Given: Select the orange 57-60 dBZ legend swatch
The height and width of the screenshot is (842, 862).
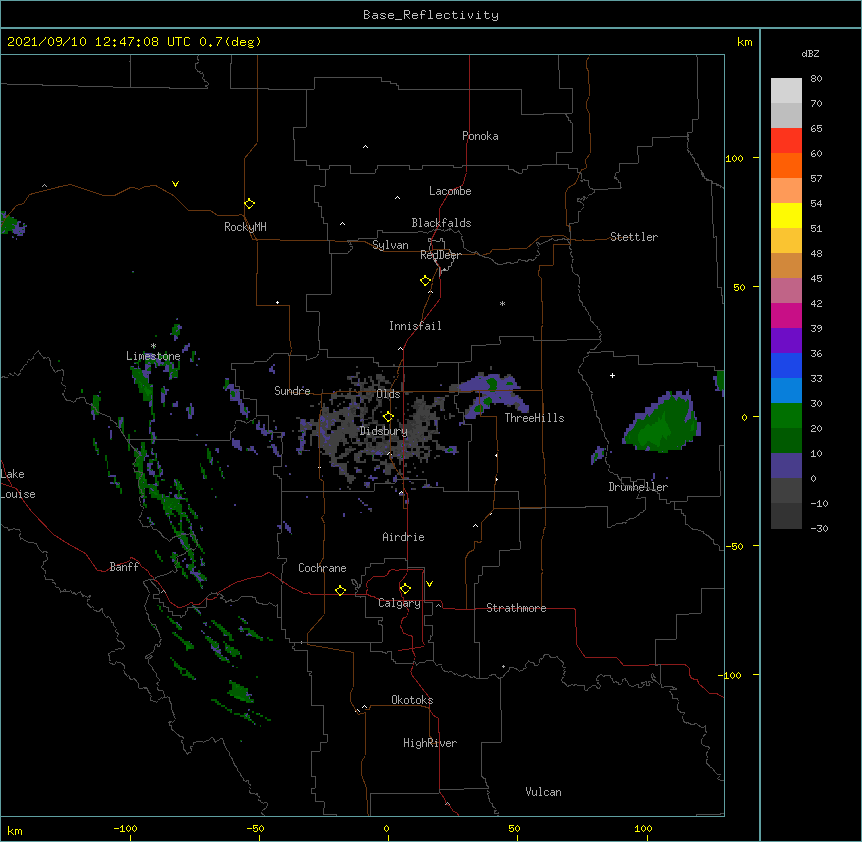Looking at the screenshot, I should [786, 165].
